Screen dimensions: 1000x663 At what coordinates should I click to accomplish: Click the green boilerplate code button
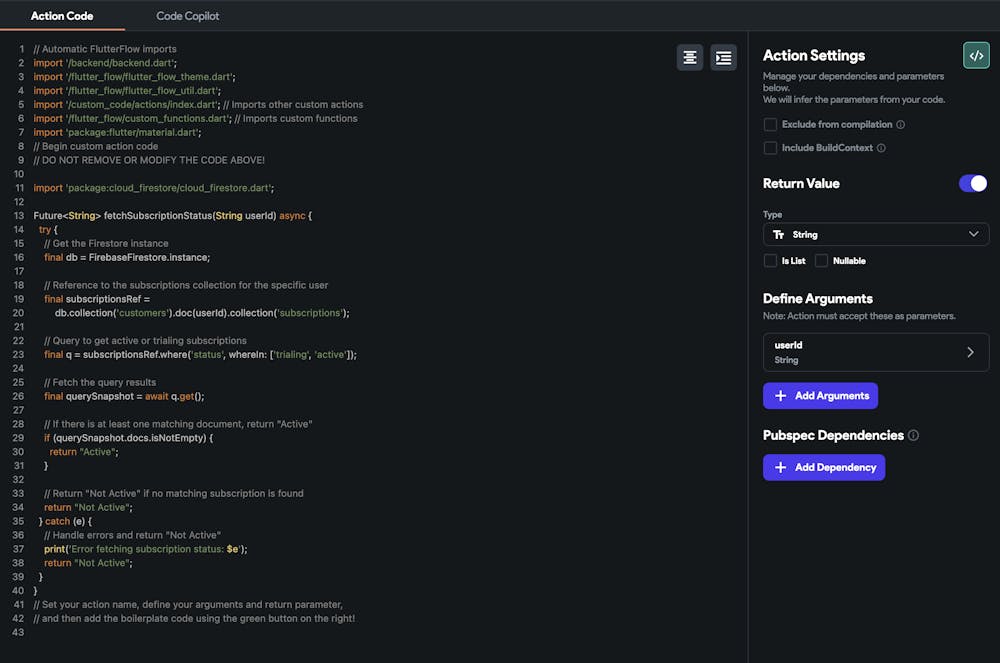[975, 55]
